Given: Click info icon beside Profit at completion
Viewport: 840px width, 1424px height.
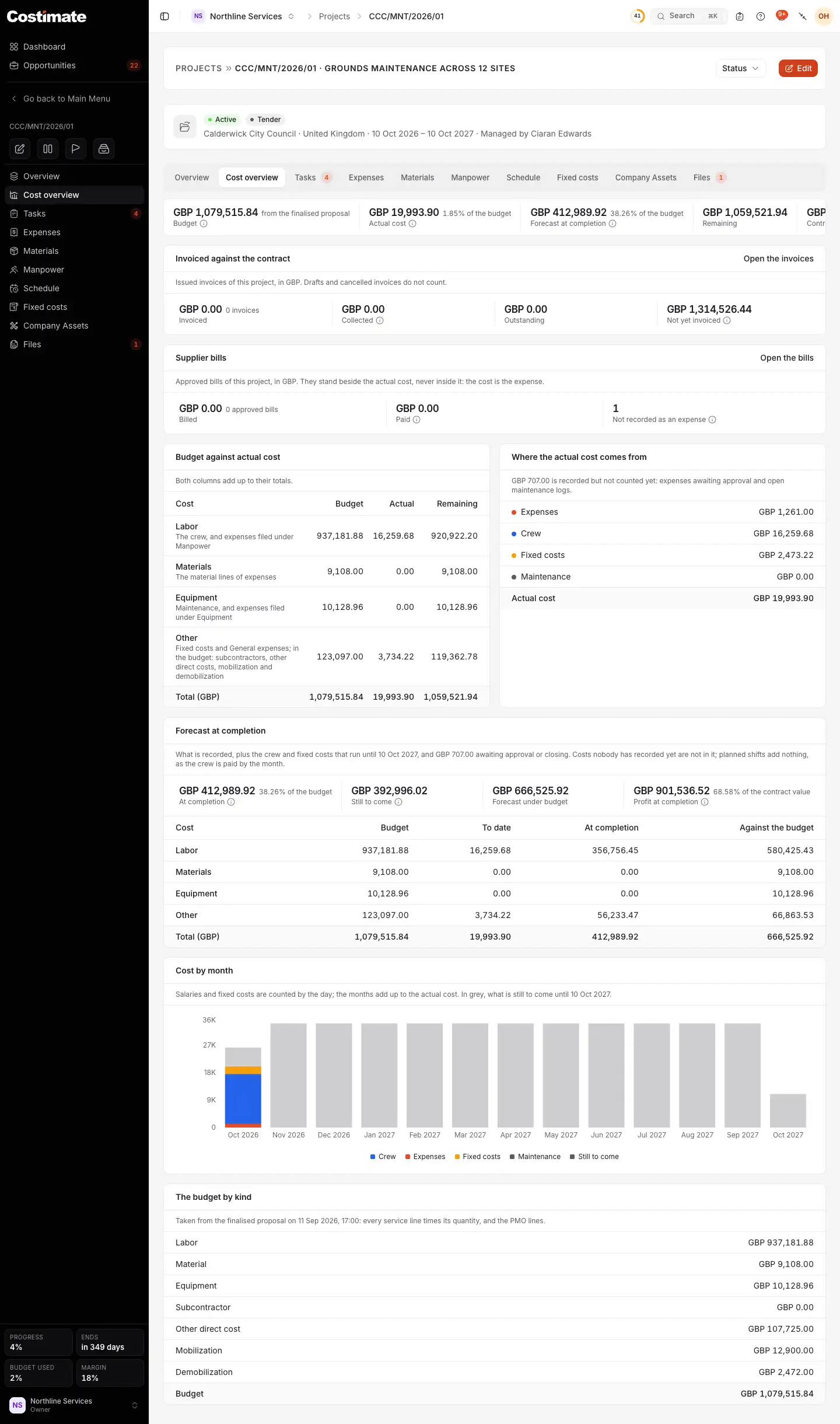Looking at the screenshot, I should [705, 802].
